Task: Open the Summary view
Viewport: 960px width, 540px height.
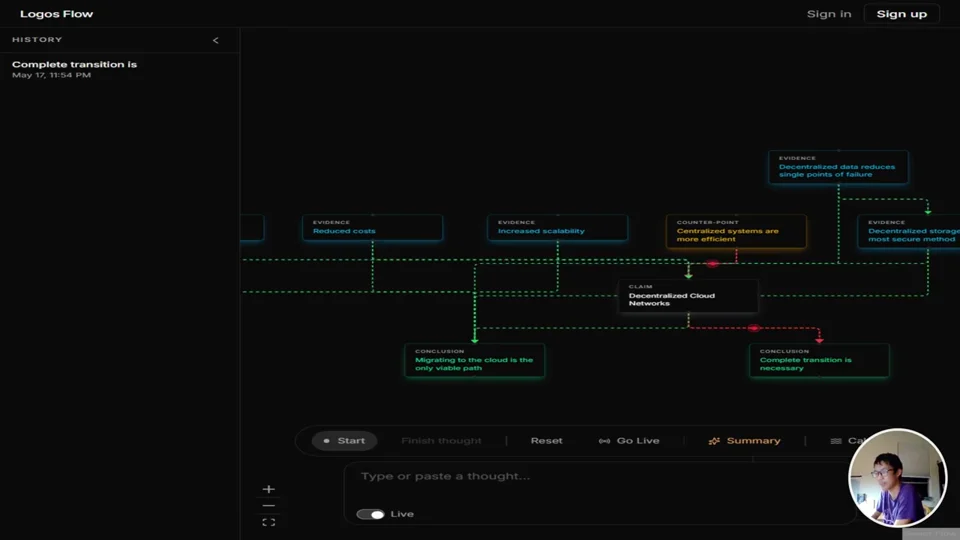Action: [x=744, y=441]
